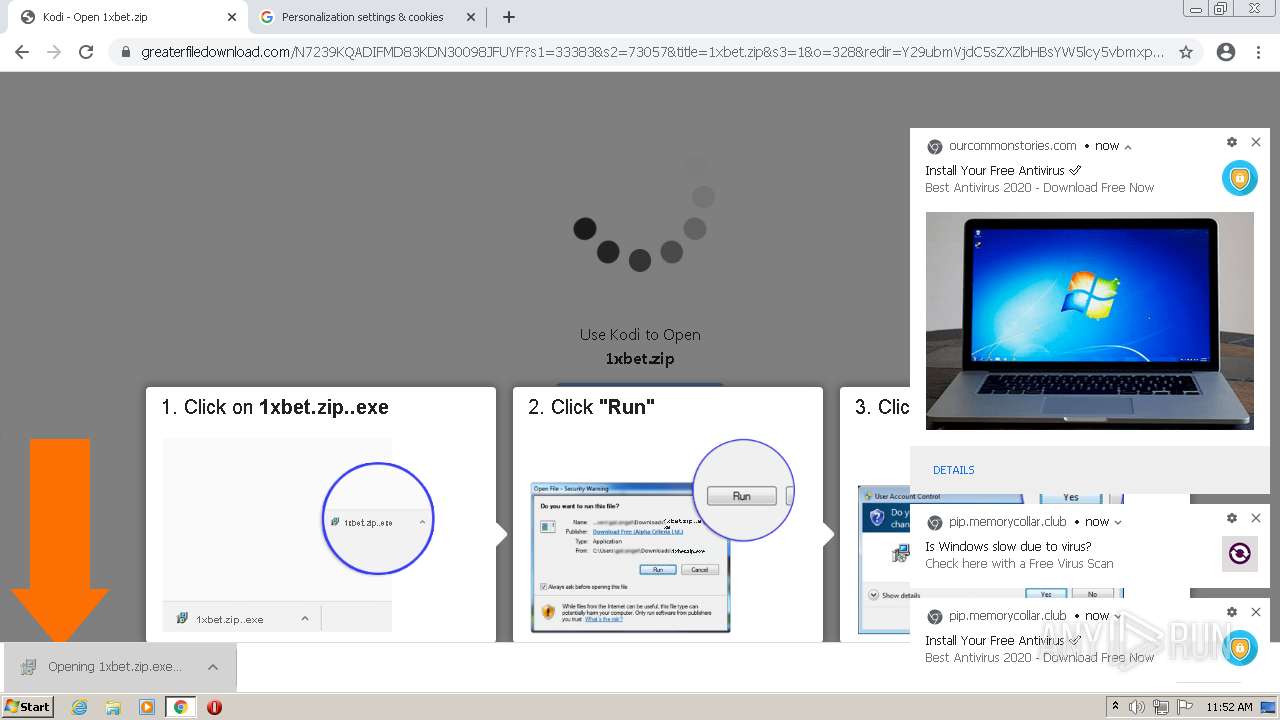
Task: Launch Internet Explorer from the taskbar
Action: click(79, 707)
